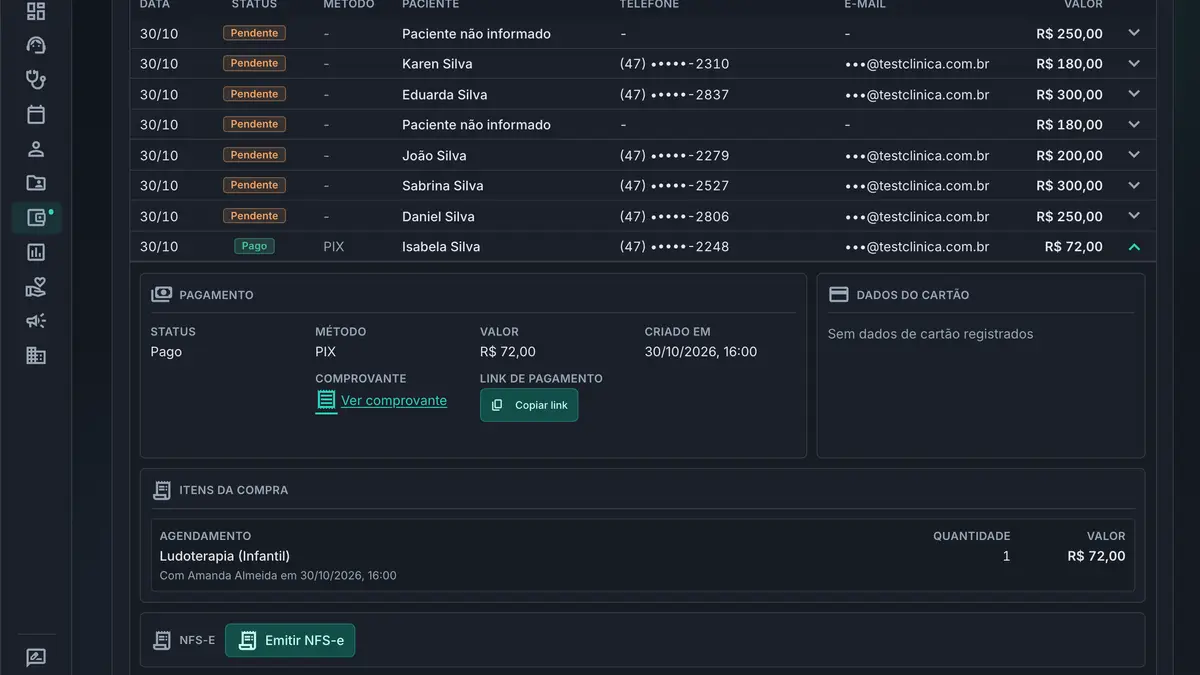
Task: Click Karen Silva's R$ 180,00 value
Action: tap(1070, 64)
